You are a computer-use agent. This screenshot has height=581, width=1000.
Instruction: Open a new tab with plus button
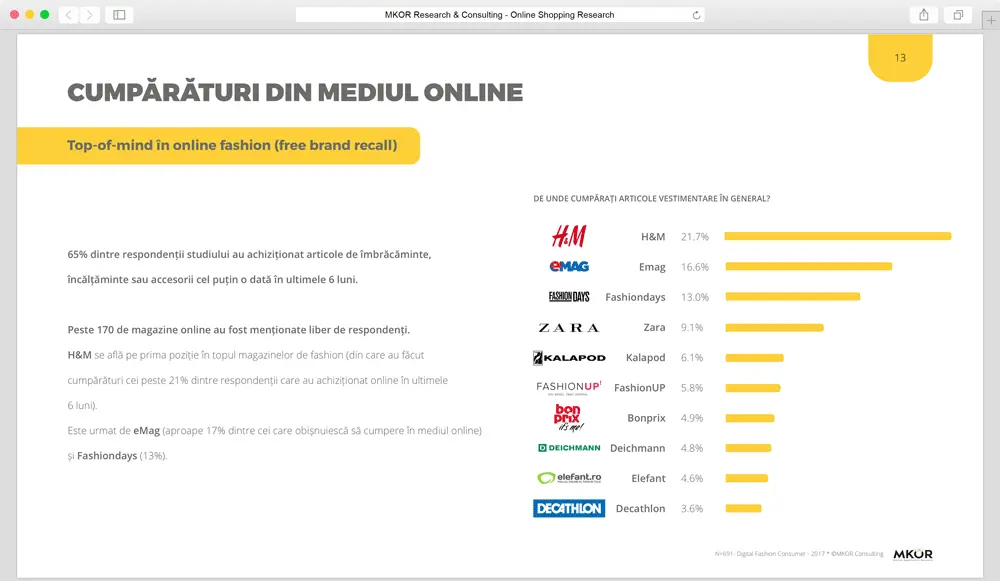click(x=990, y=20)
